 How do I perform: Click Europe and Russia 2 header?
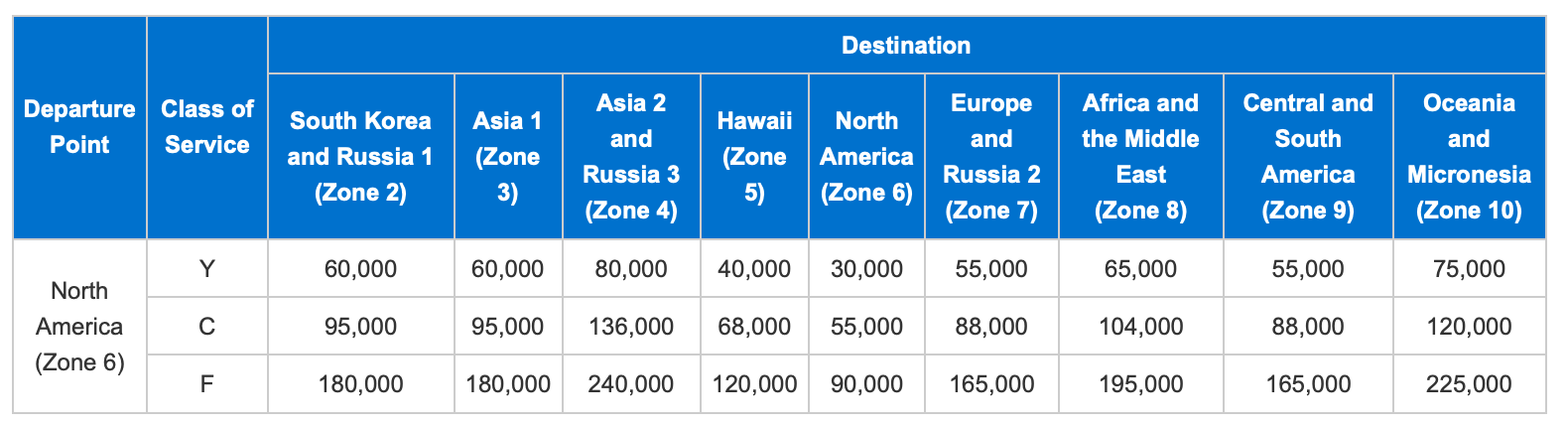coord(991,157)
